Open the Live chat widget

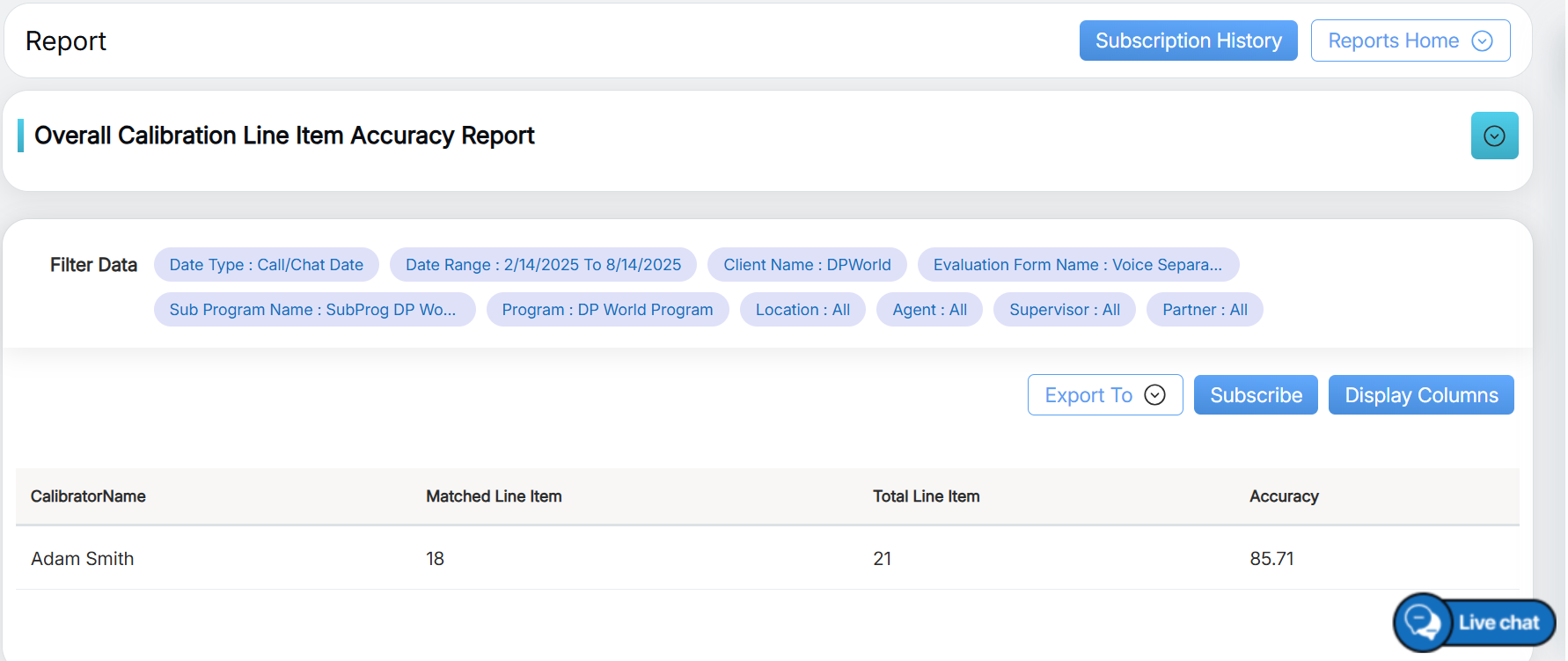(1476, 622)
